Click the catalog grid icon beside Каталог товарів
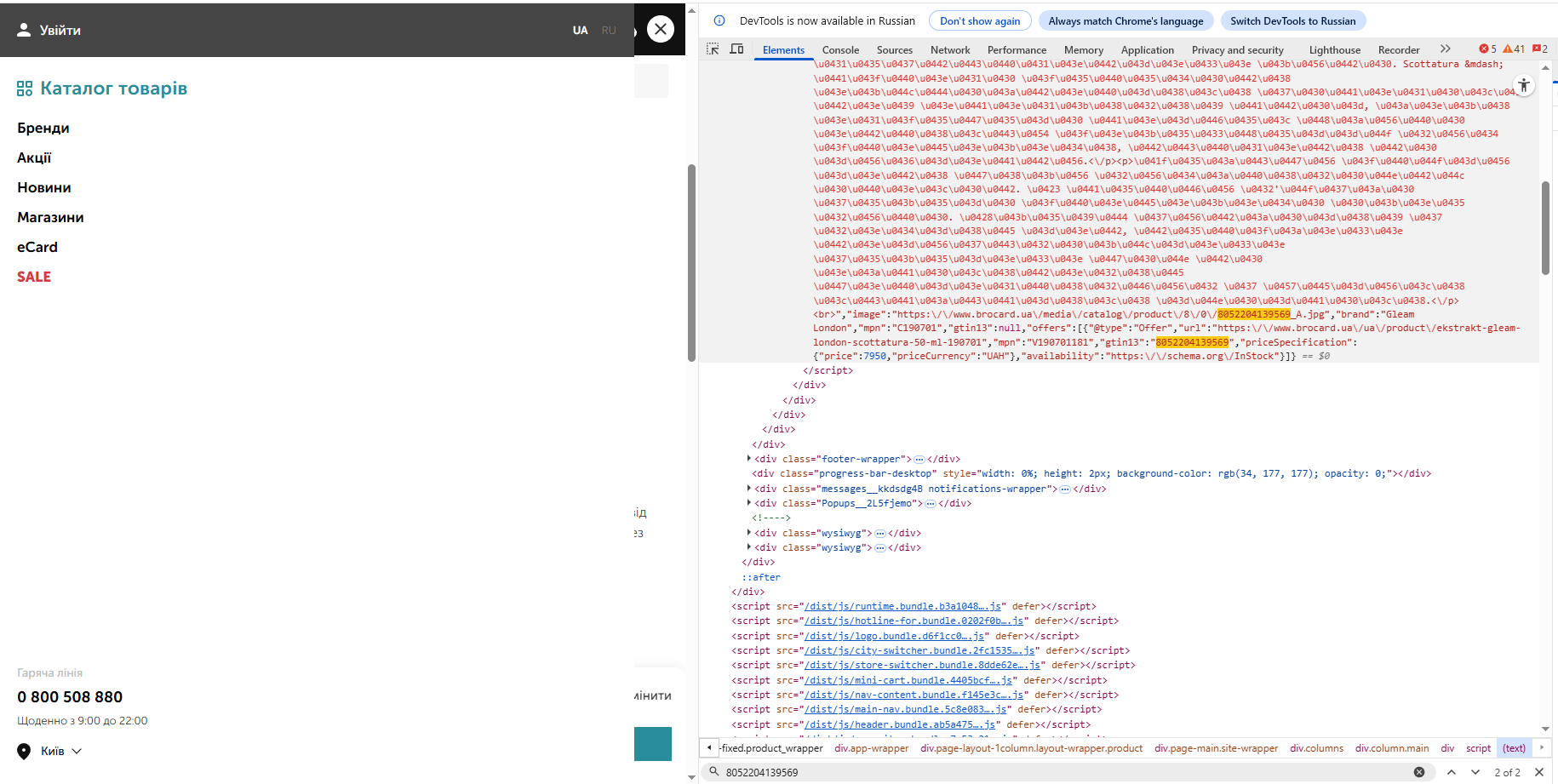 pyautogui.click(x=25, y=89)
